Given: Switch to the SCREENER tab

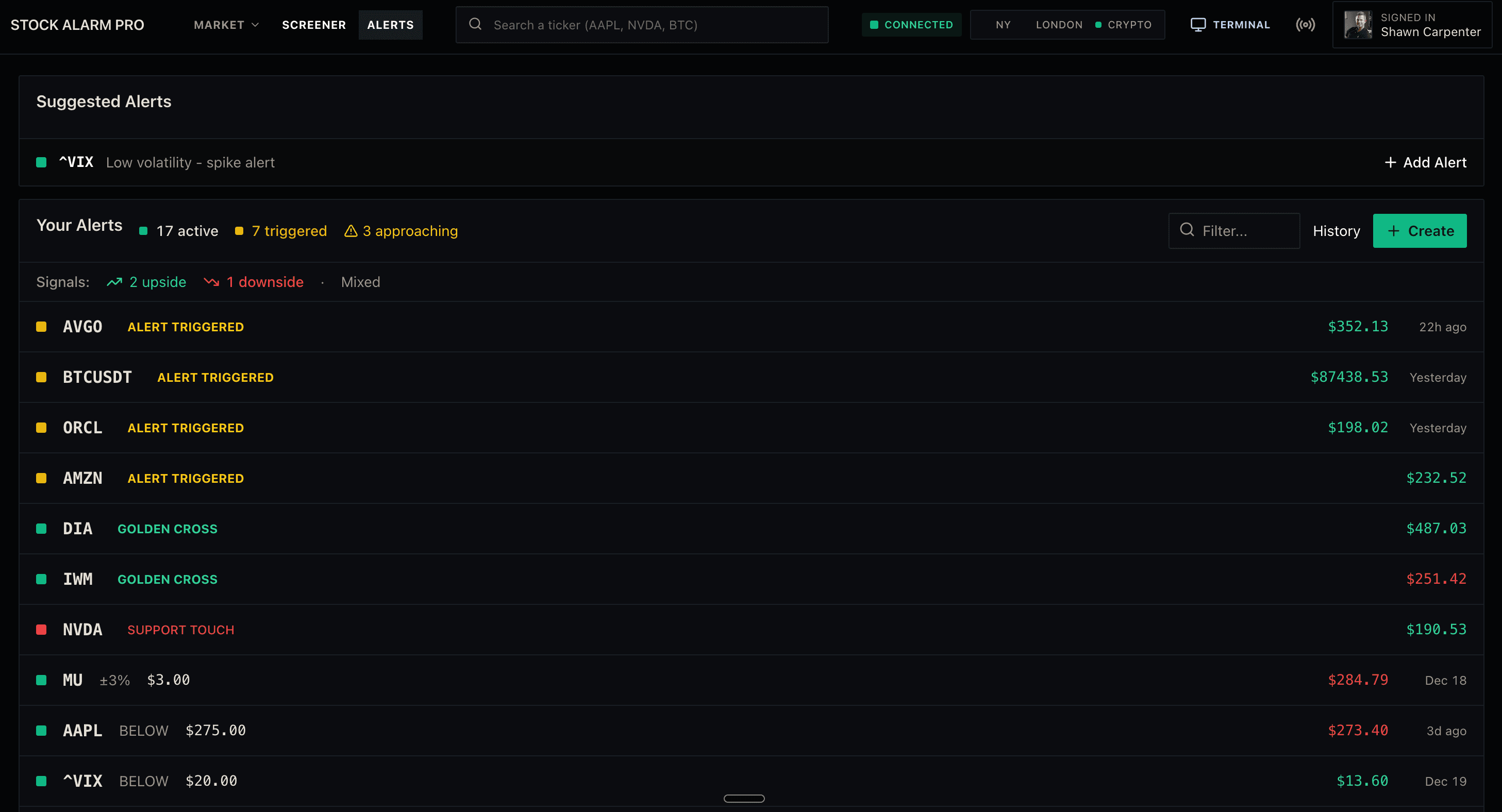Looking at the screenshot, I should [x=314, y=25].
